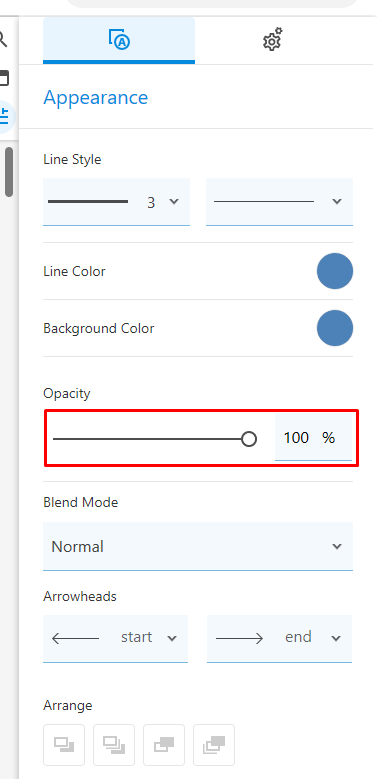Viewport: 377px width, 779px height.
Task: Click the Opacity slider handle
Action: tap(249, 439)
